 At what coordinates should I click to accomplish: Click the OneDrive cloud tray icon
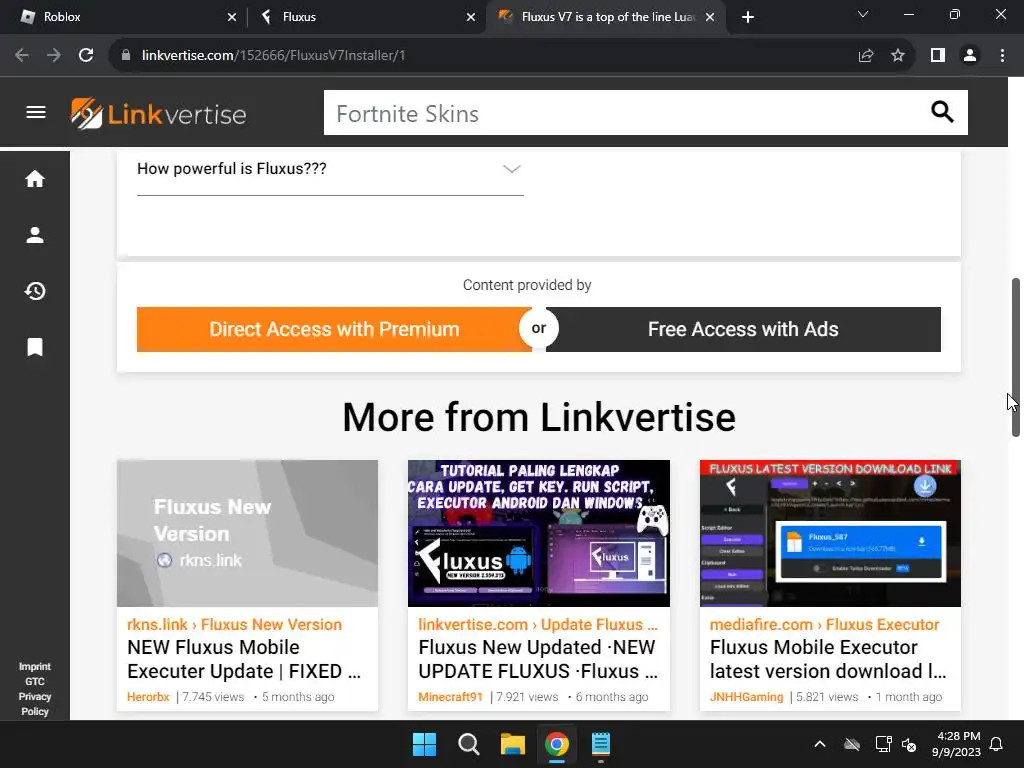pyautogui.click(x=852, y=744)
